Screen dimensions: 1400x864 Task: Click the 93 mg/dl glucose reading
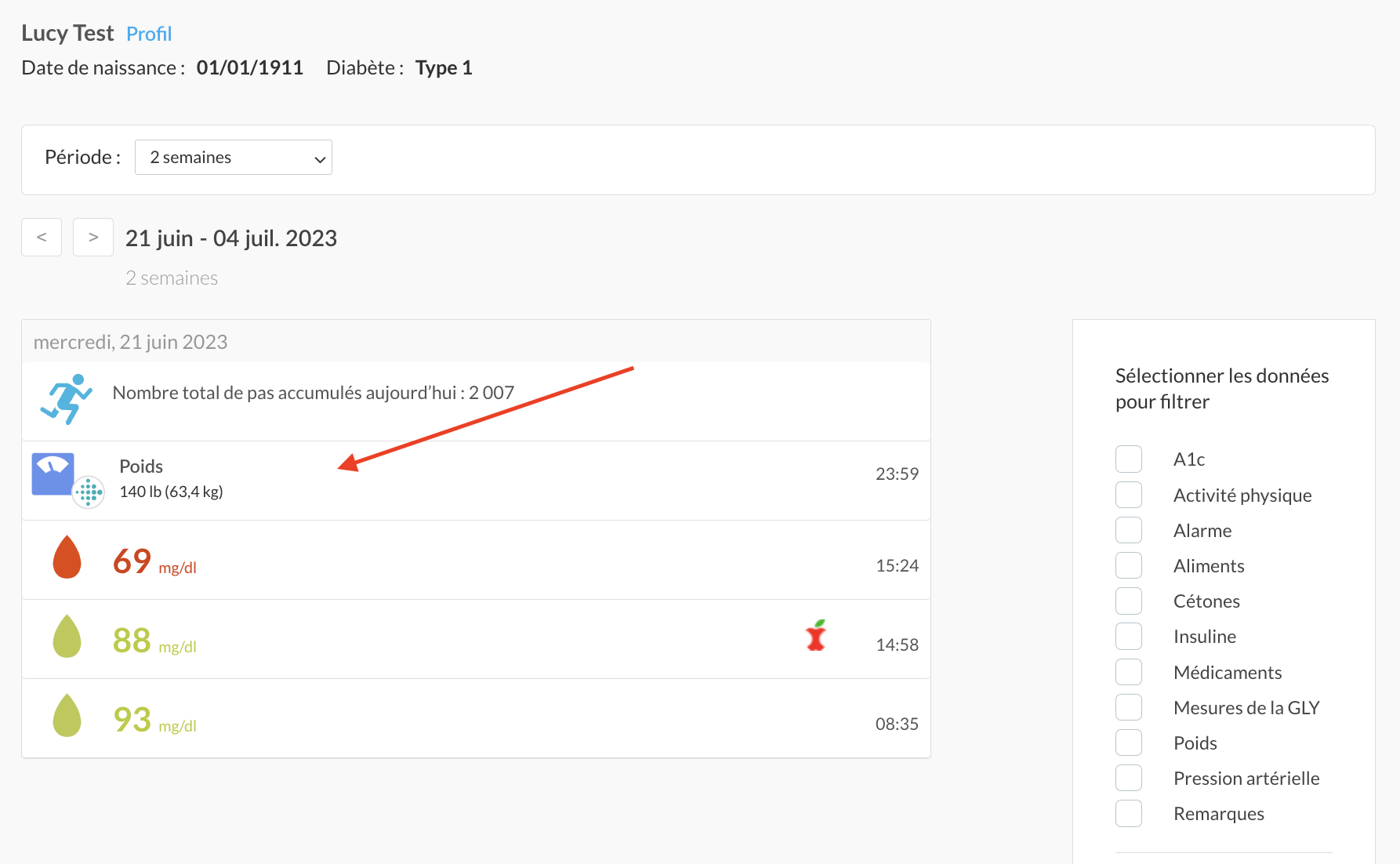154,720
